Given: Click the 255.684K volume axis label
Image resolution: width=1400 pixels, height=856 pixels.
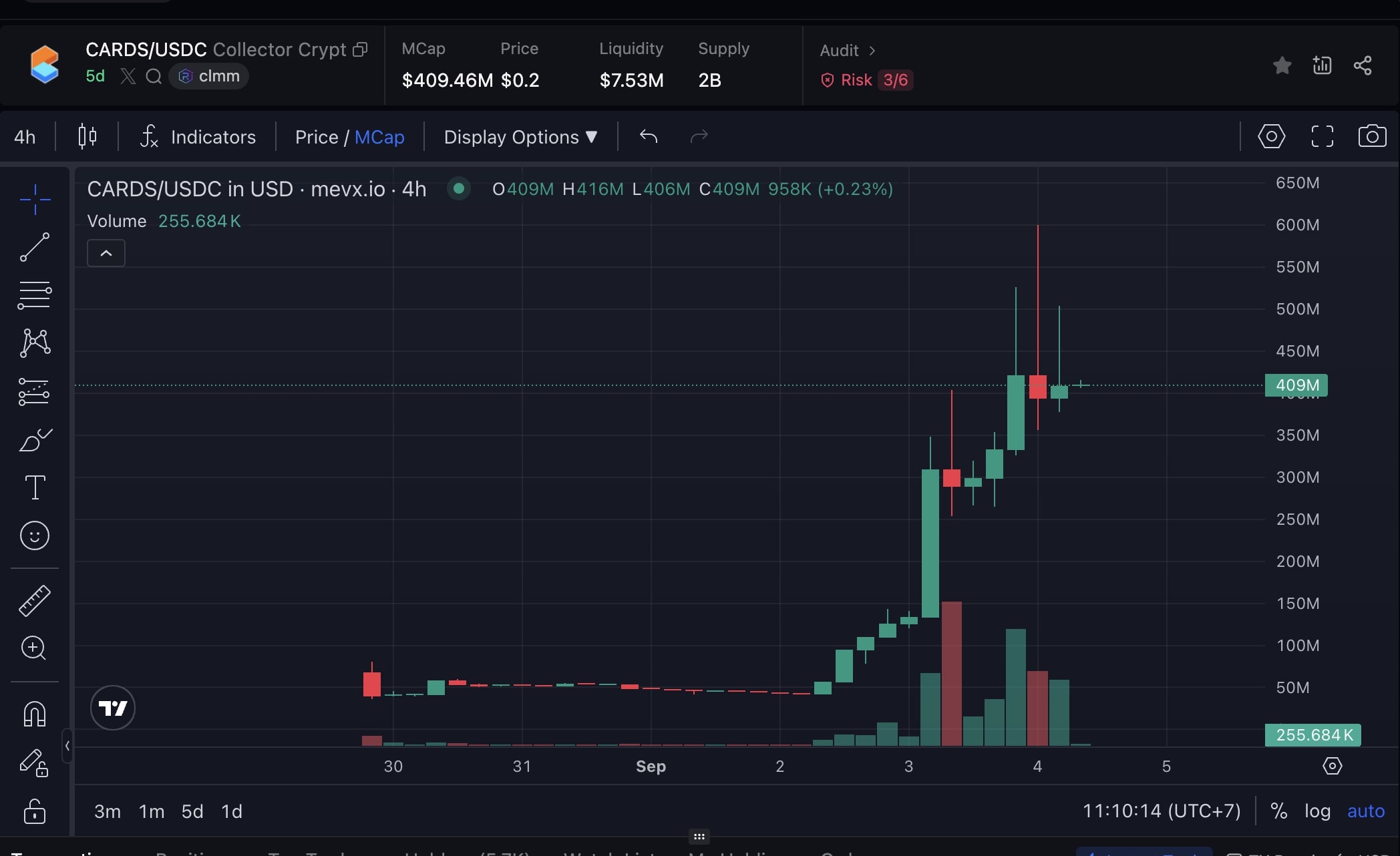Looking at the screenshot, I should coord(1313,735).
